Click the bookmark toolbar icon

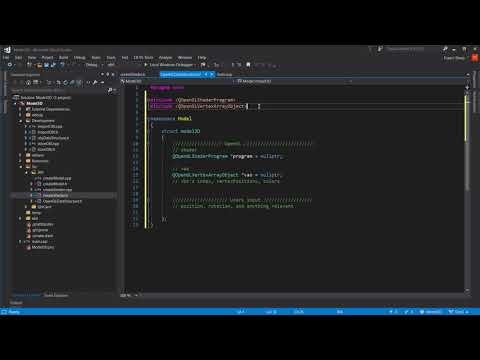click(248, 65)
